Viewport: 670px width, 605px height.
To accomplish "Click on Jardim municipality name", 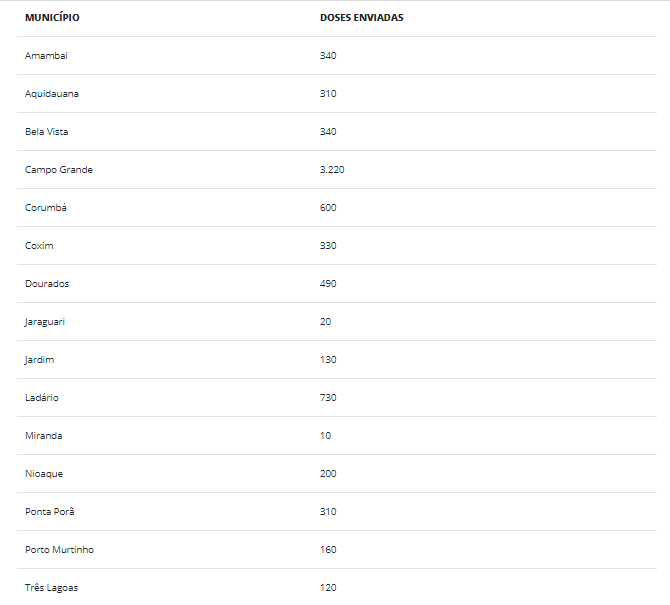I will 40,360.
